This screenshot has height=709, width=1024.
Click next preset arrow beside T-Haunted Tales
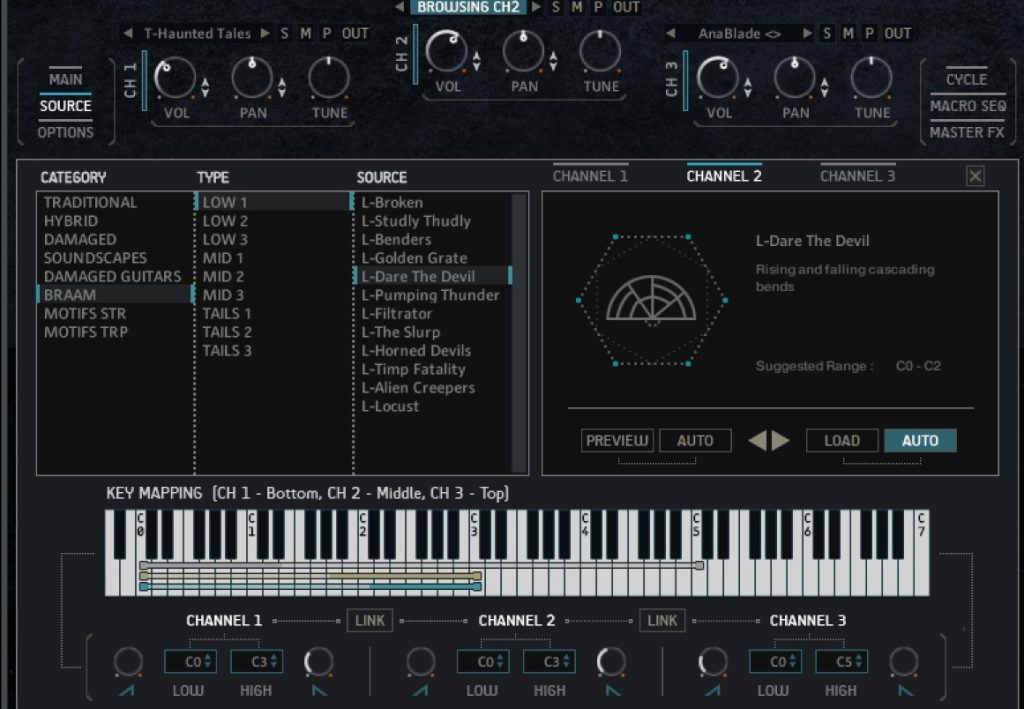(265, 33)
